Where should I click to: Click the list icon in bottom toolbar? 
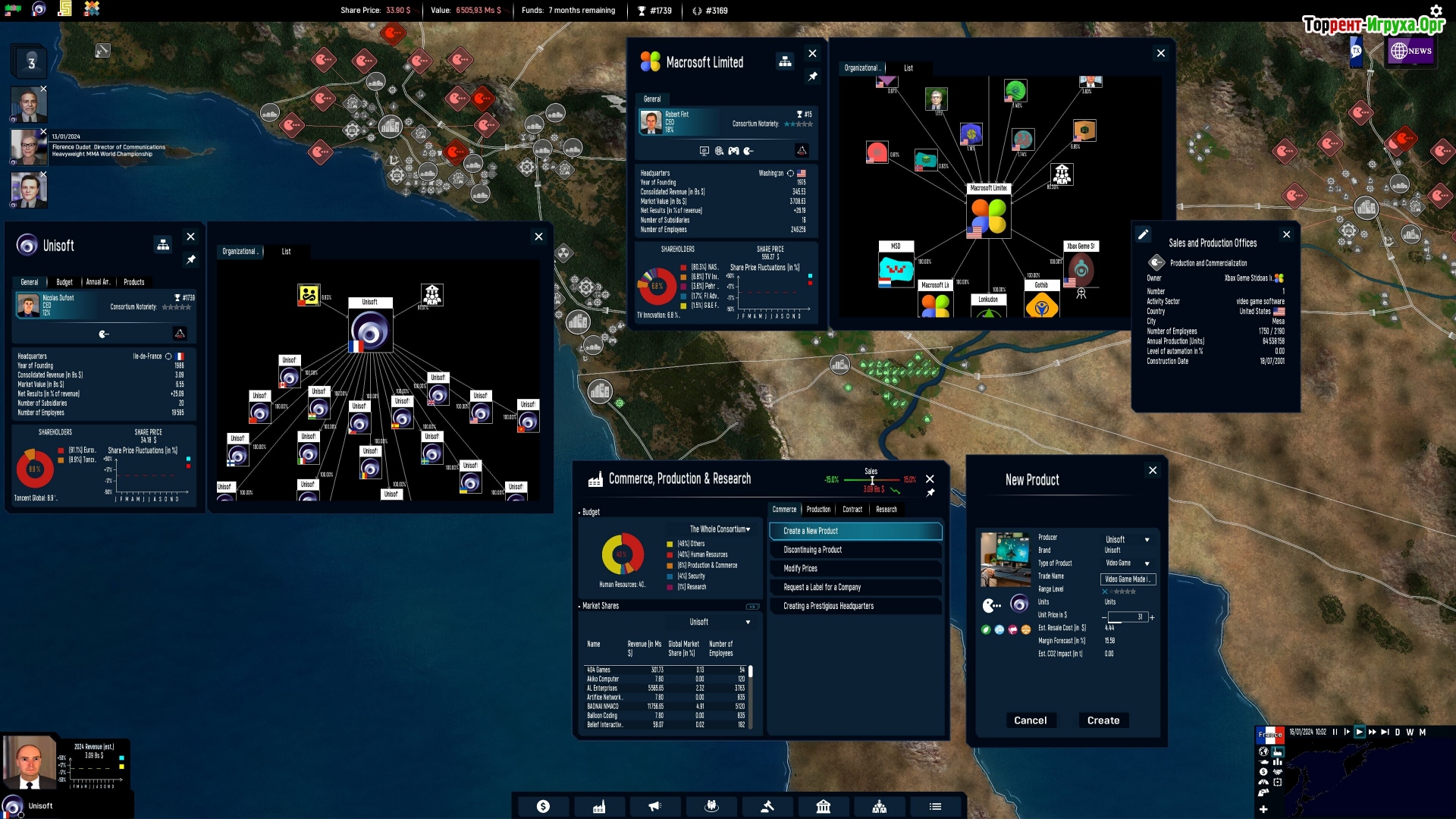935,806
